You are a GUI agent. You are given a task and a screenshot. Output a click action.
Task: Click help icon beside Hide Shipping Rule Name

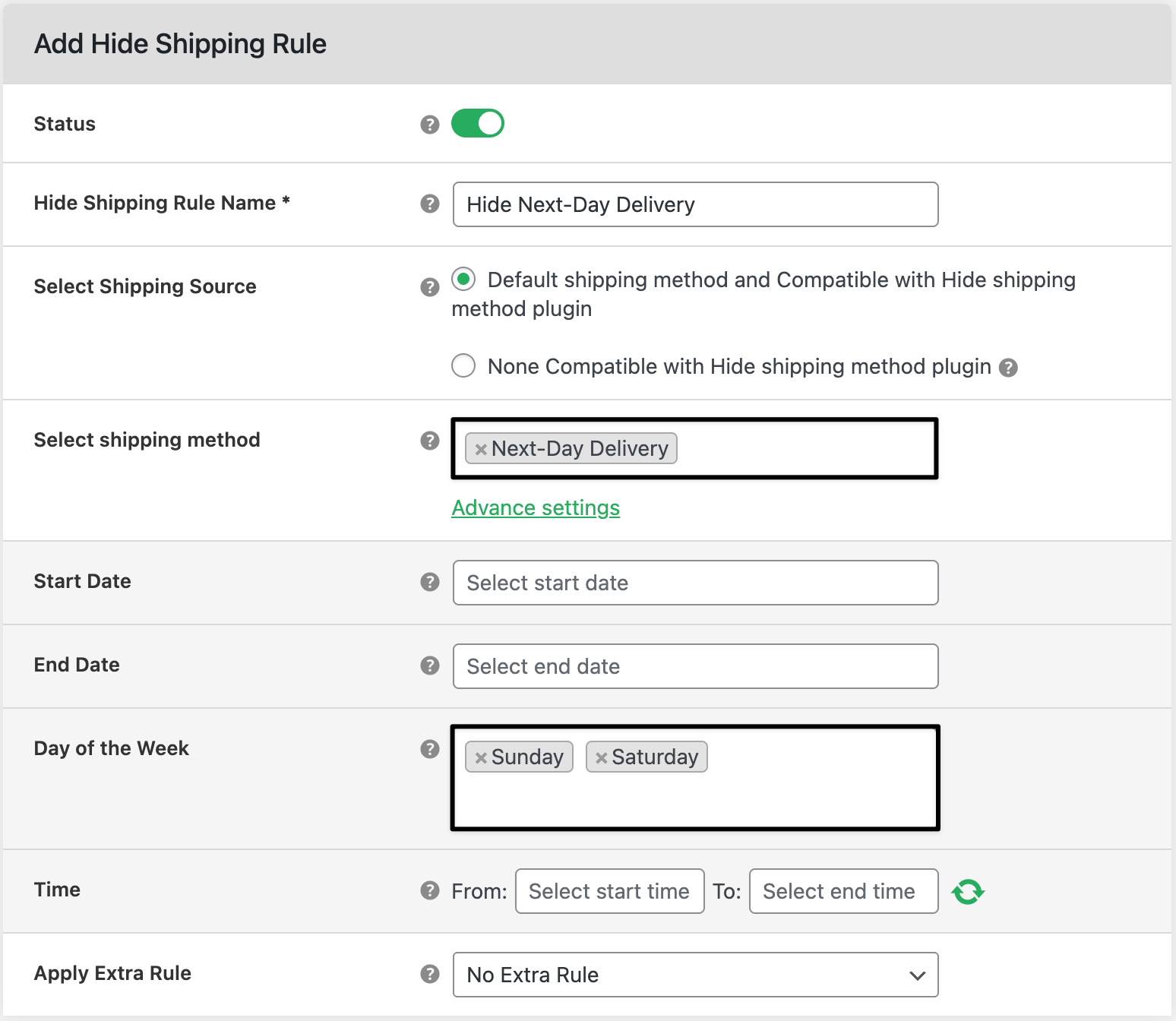pyautogui.click(x=430, y=204)
